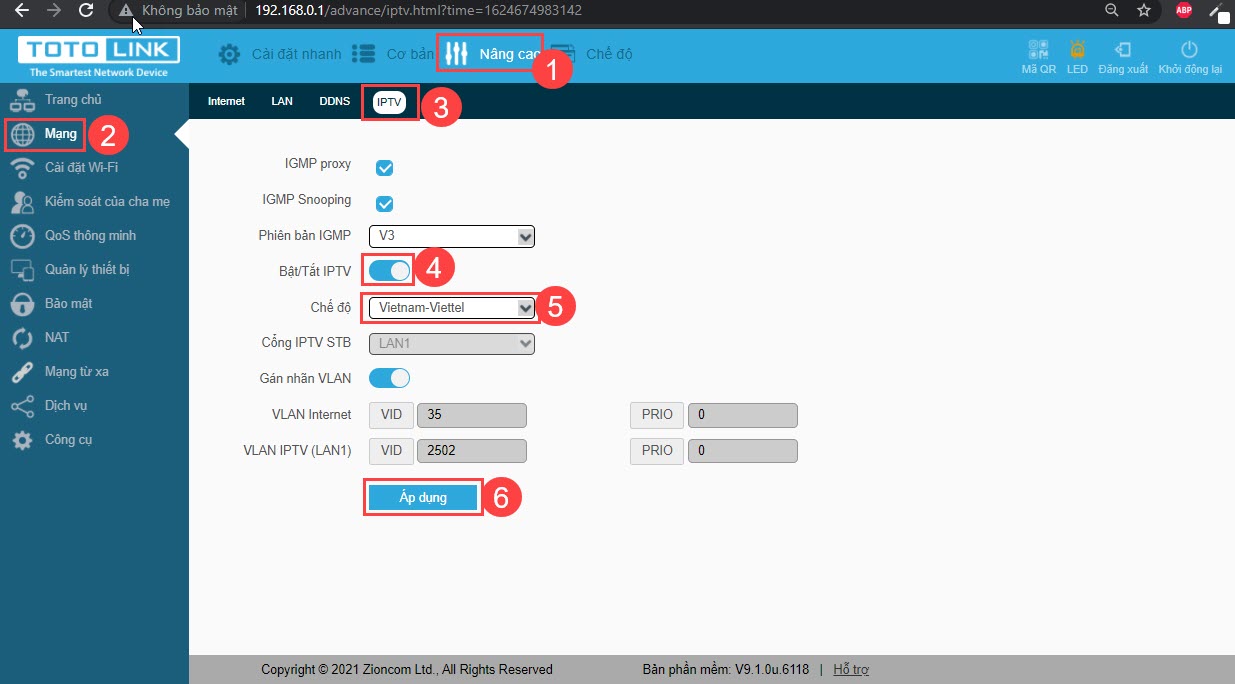
Task: Open the Cổng IPTV STB dropdown
Action: pos(452,343)
